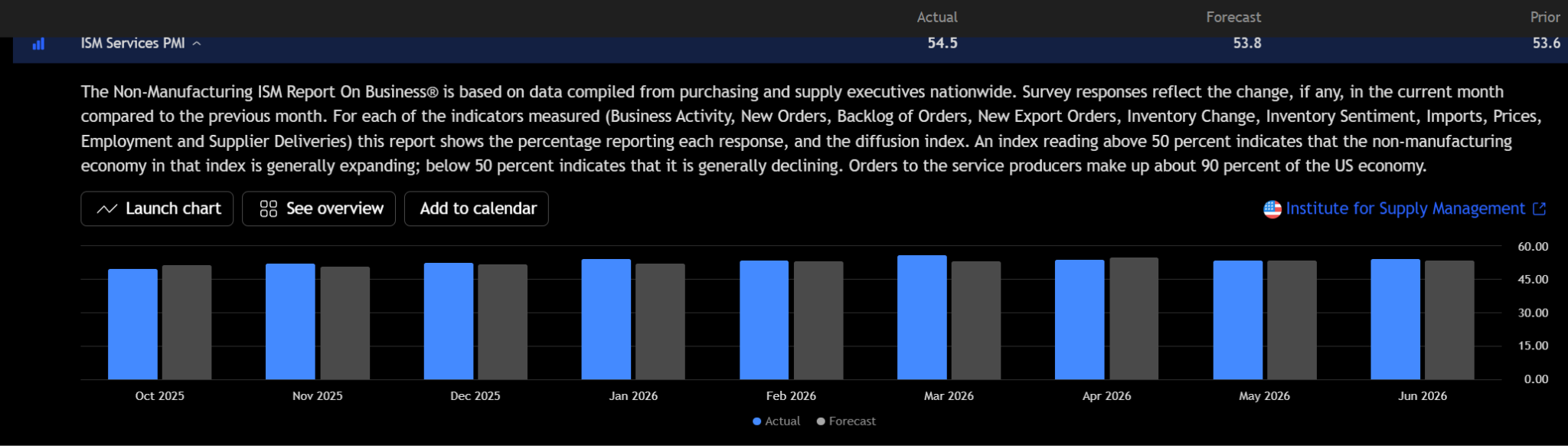Toggle the Forecast legend item

tap(846, 421)
